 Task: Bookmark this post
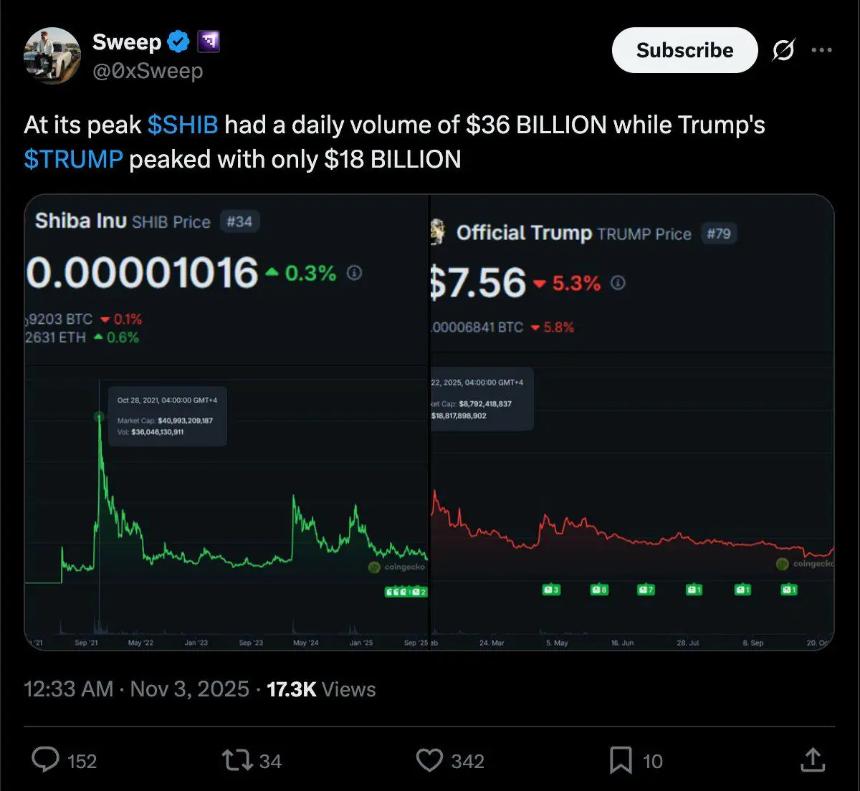(x=621, y=761)
